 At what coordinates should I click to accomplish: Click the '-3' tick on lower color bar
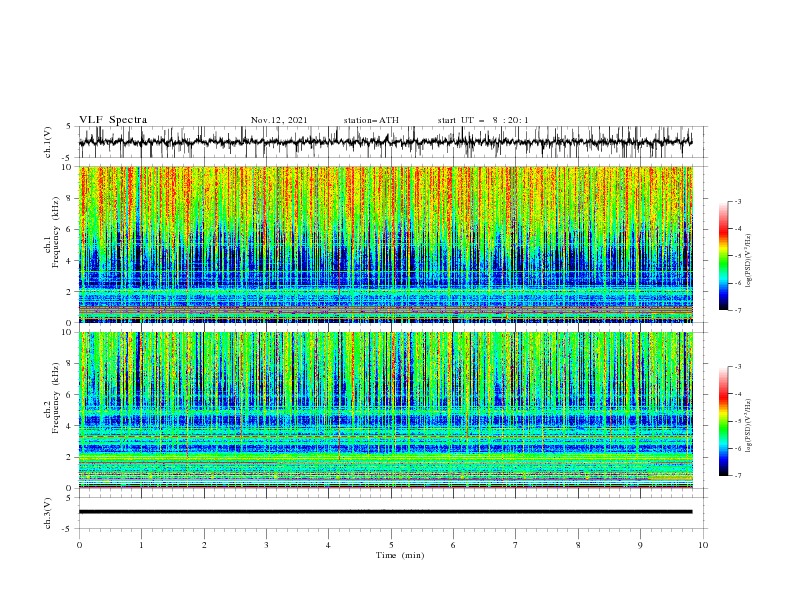point(737,367)
